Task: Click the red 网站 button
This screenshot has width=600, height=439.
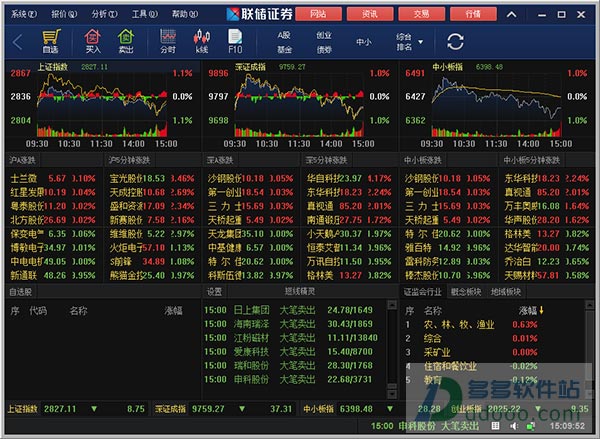Action: [318, 14]
